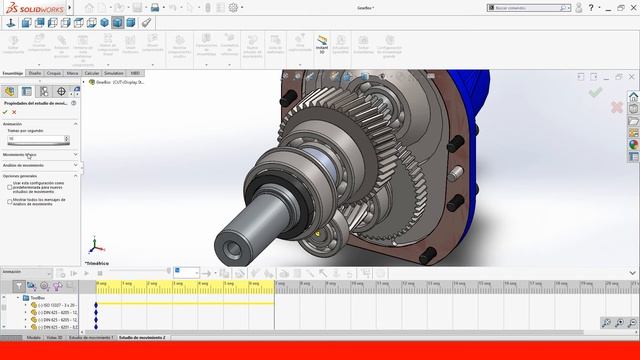Click the selected shaded-with-edges view cube icon
This screenshot has width=640, height=360.
[118, 22]
